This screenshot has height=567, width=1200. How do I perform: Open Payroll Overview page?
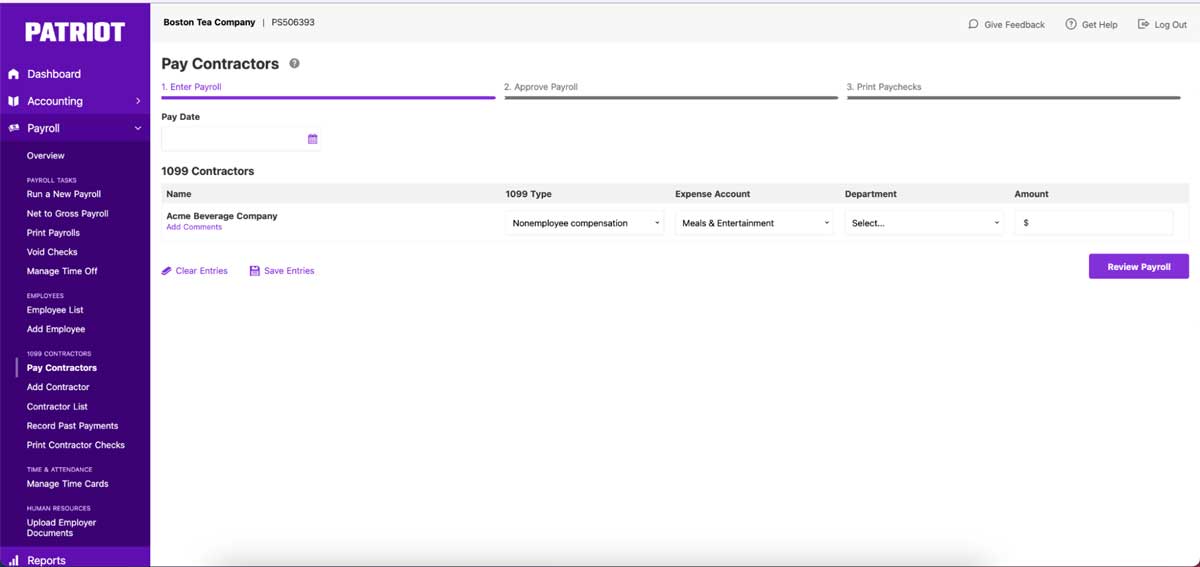46,156
